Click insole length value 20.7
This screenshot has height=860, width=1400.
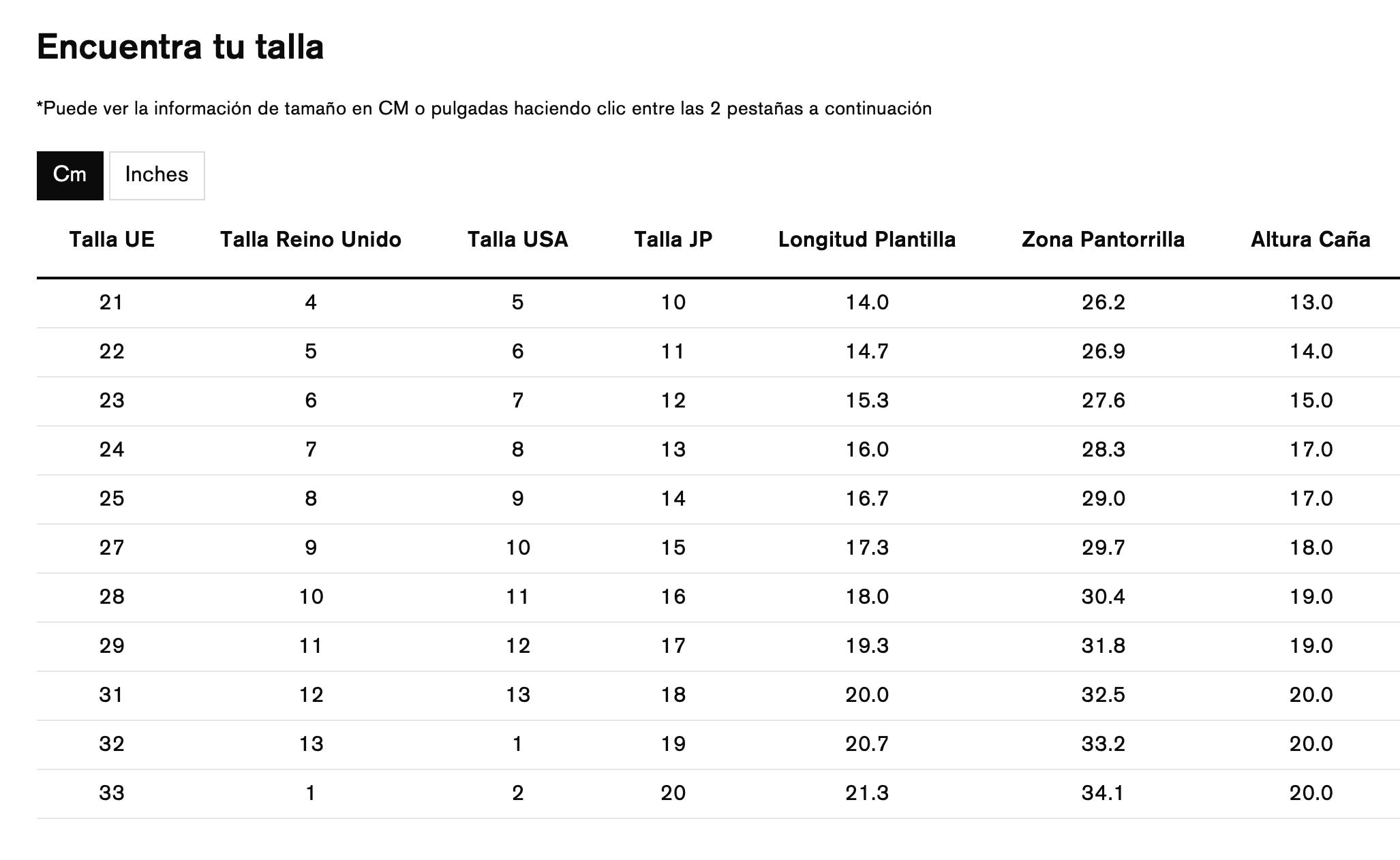click(x=867, y=744)
